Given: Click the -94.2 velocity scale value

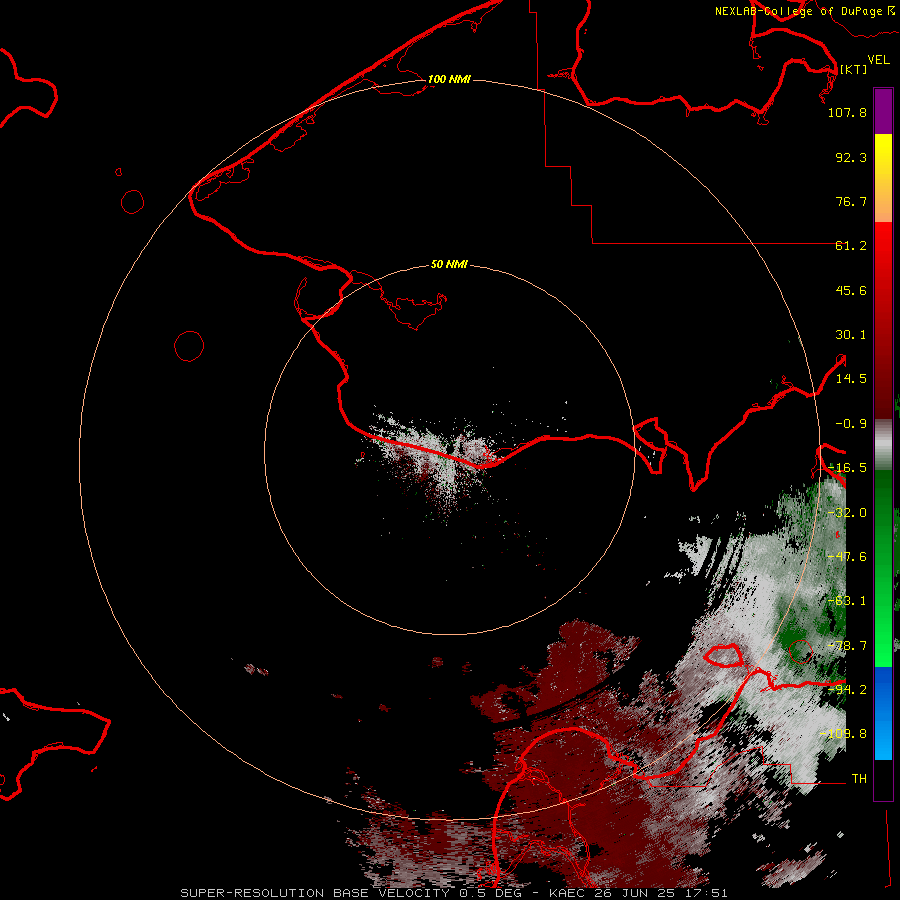Looking at the screenshot, I should point(847,690).
